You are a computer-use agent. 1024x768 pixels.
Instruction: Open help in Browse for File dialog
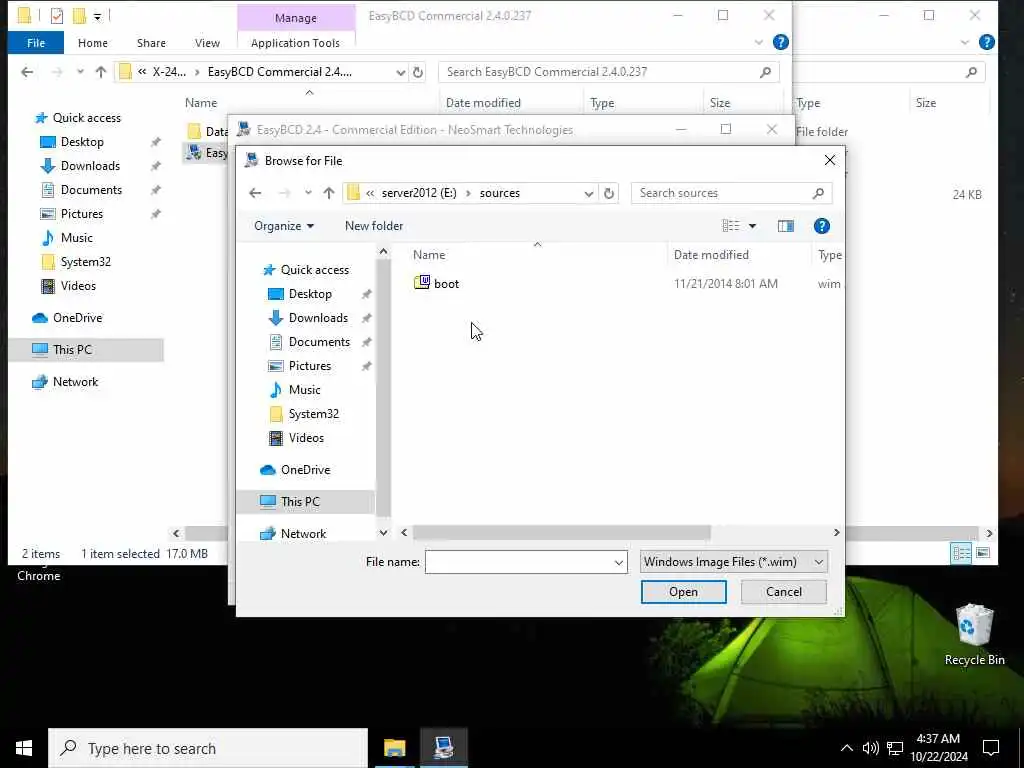(x=822, y=226)
